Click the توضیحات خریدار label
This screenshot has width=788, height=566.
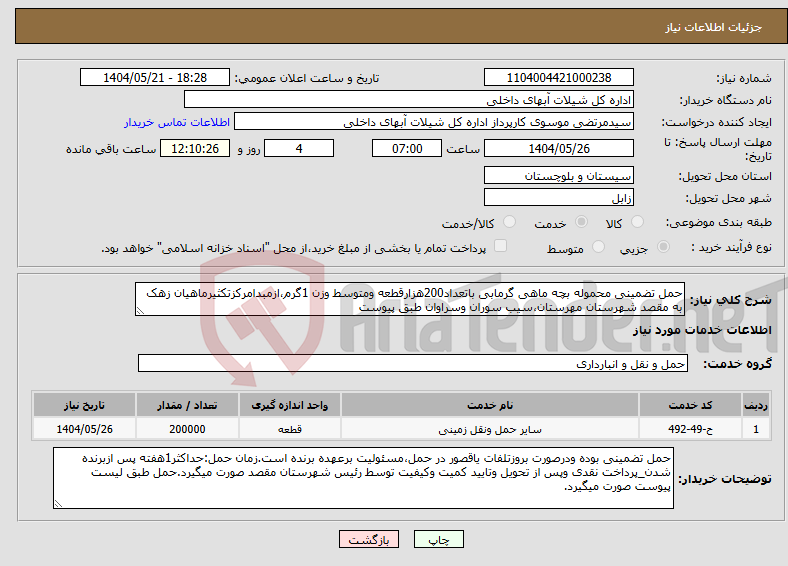coord(725,479)
